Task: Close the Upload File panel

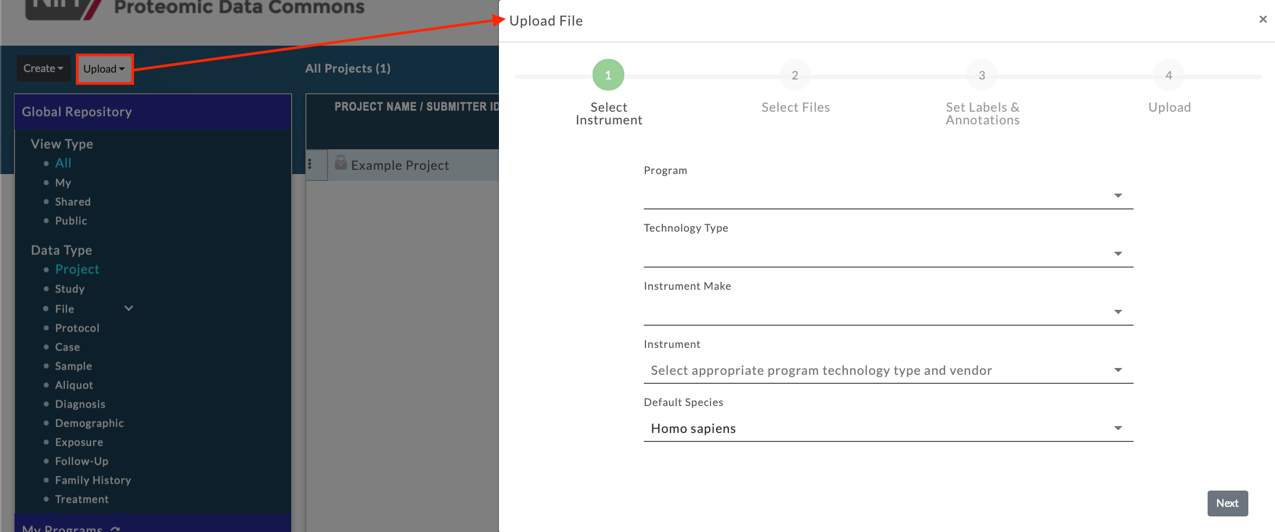Action: pyautogui.click(x=1262, y=20)
